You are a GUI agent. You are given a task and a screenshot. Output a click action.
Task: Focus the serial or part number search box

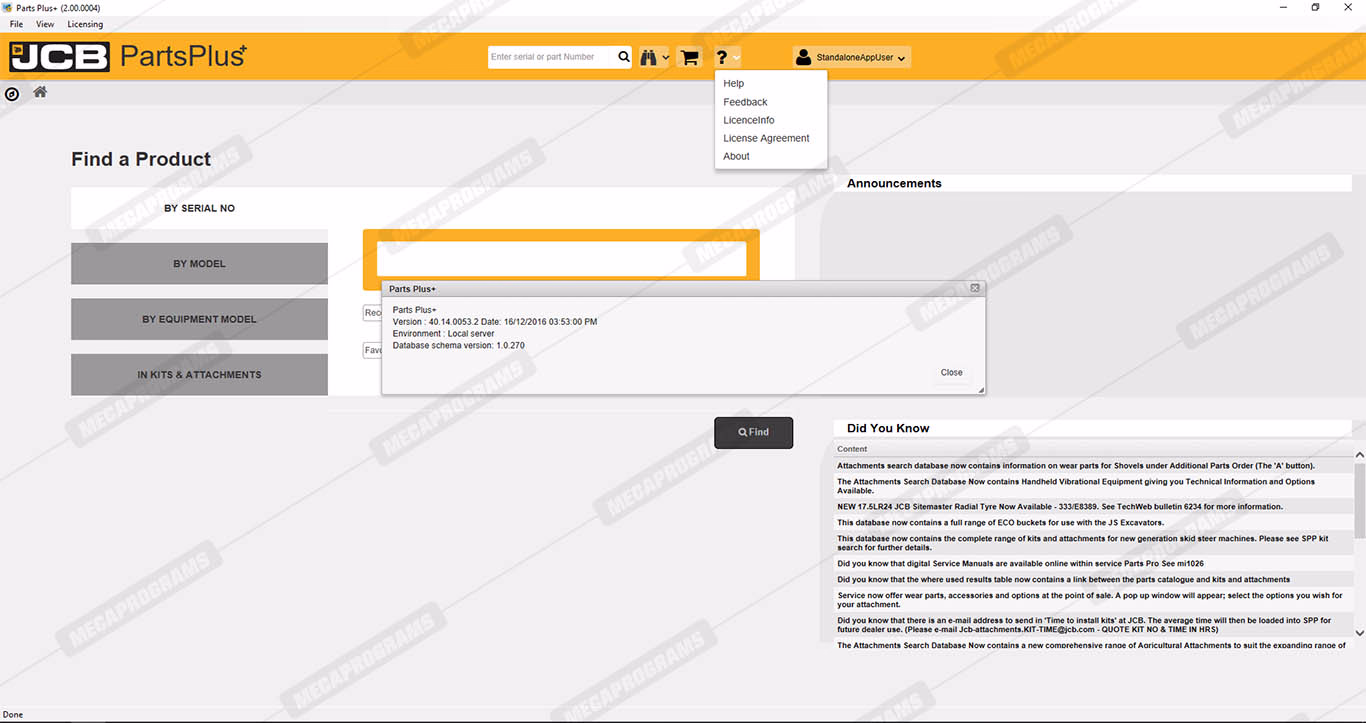(x=551, y=57)
